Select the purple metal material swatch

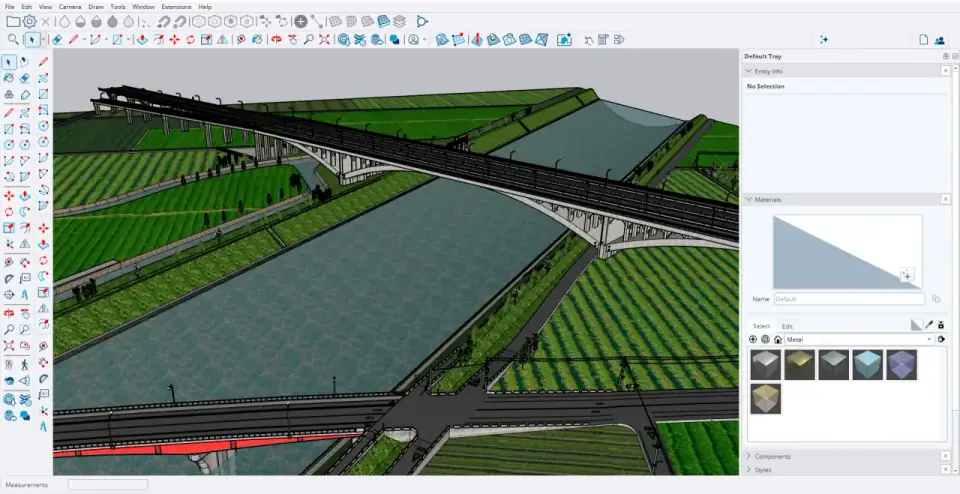pos(901,365)
